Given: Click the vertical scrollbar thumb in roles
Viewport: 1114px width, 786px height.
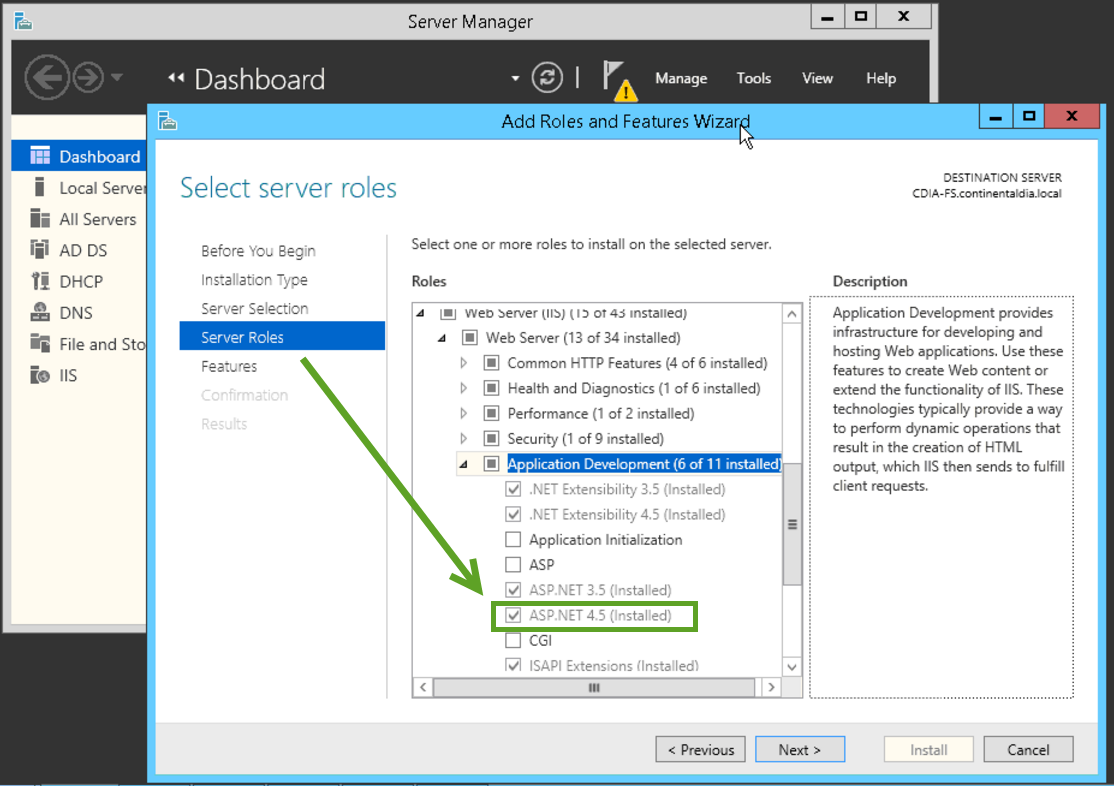Looking at the screenshot, I should point(792,524).
